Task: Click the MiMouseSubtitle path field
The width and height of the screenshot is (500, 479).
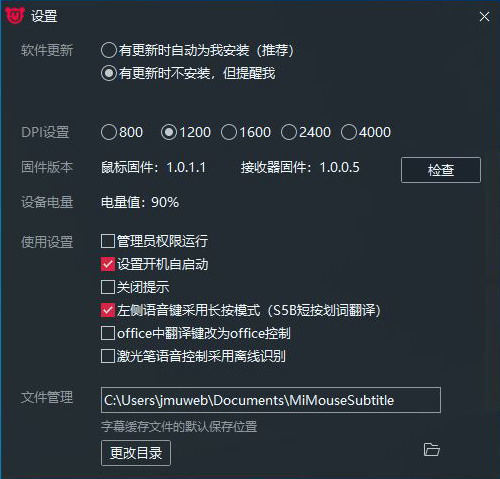Action: [271, 400]
